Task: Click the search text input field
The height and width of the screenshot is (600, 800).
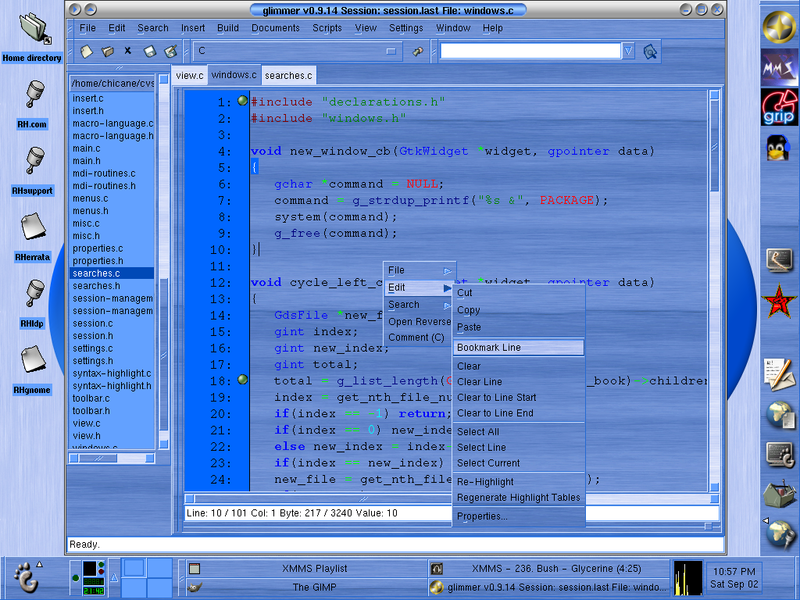Action: click(x=531, y=51)
